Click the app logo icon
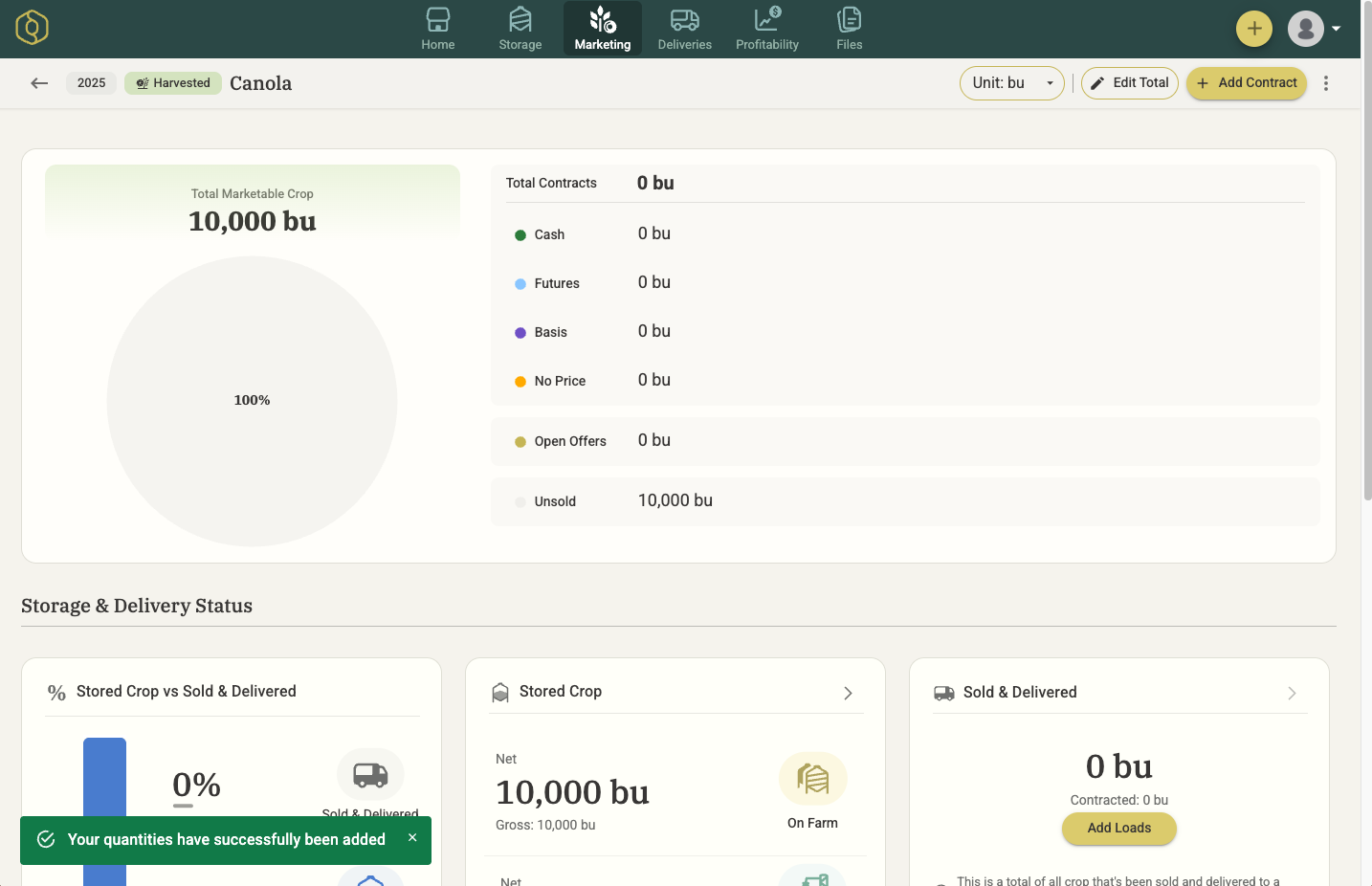This screenshot has width=1372, height=886. point(32,28)
